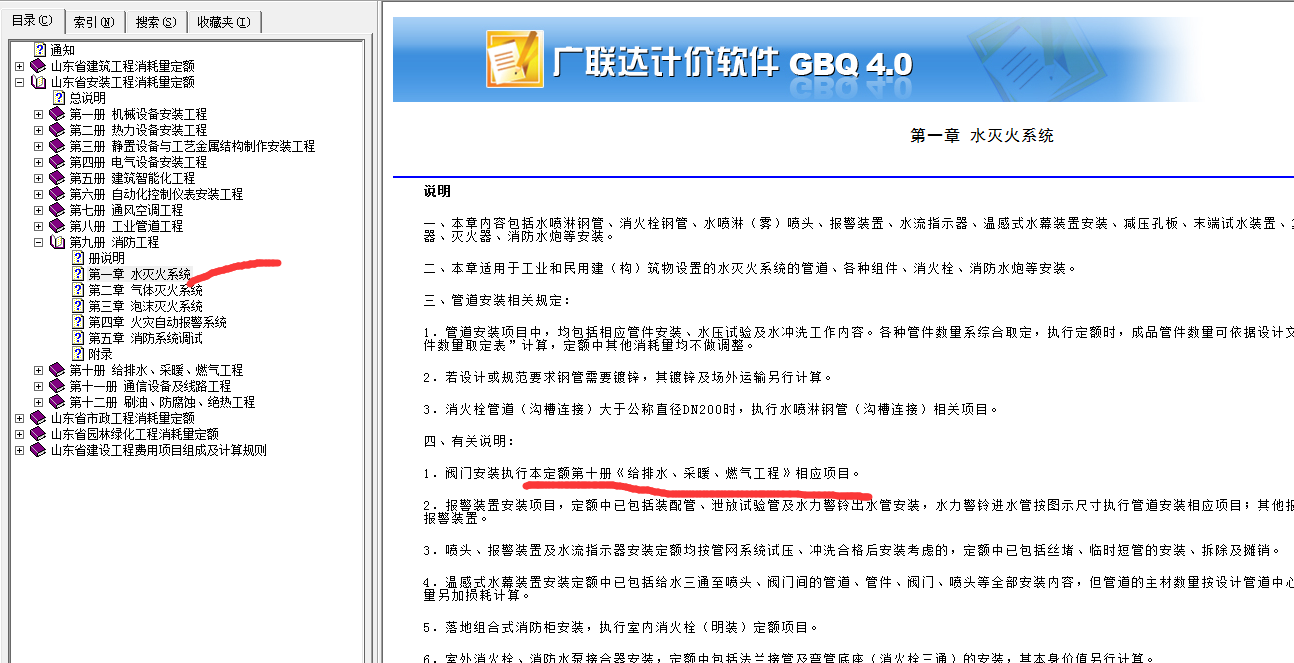Open the 册说明 topic
Screen dimensions: 1294x663
[107, 258]
